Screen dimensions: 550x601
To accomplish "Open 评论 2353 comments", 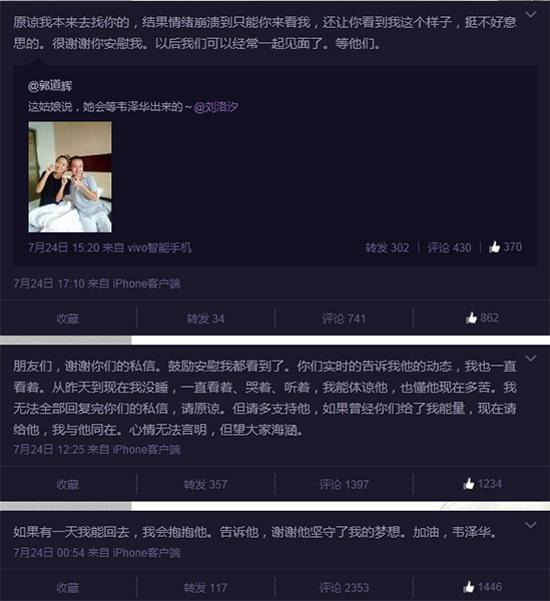I will tap(344, 587).
